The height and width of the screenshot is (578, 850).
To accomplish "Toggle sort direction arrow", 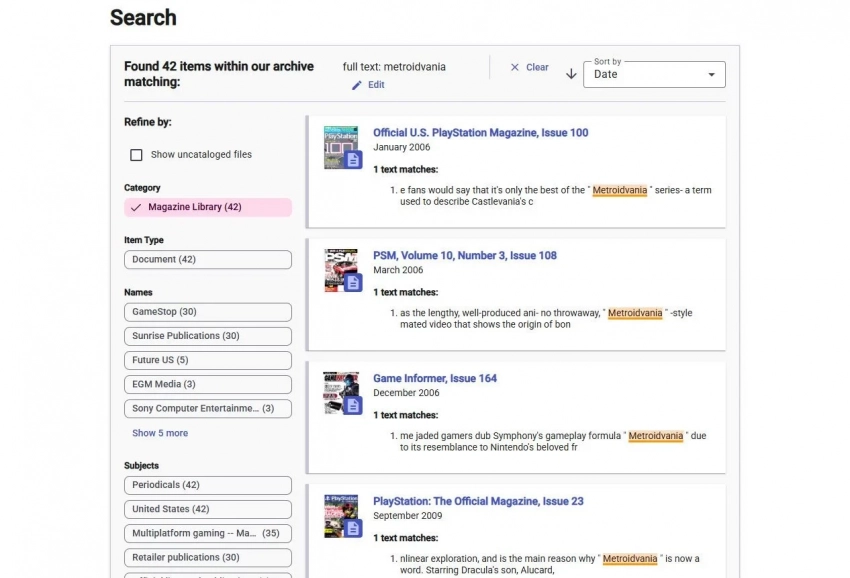I will (571, 74).
